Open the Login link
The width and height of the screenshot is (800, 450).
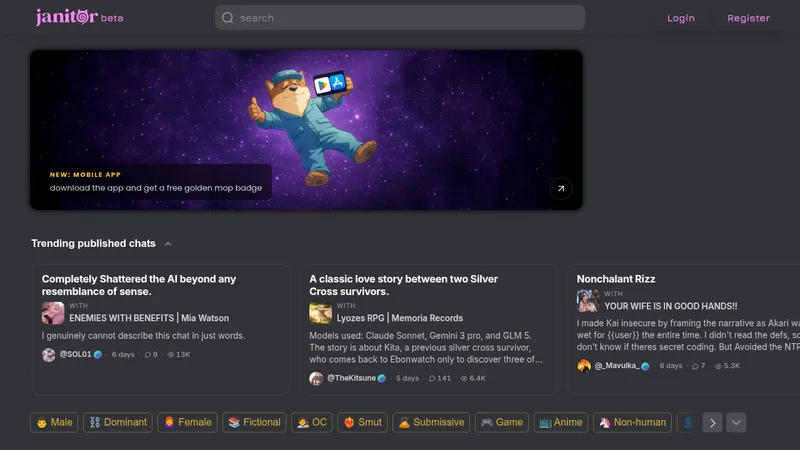click(x=681, y=18)
